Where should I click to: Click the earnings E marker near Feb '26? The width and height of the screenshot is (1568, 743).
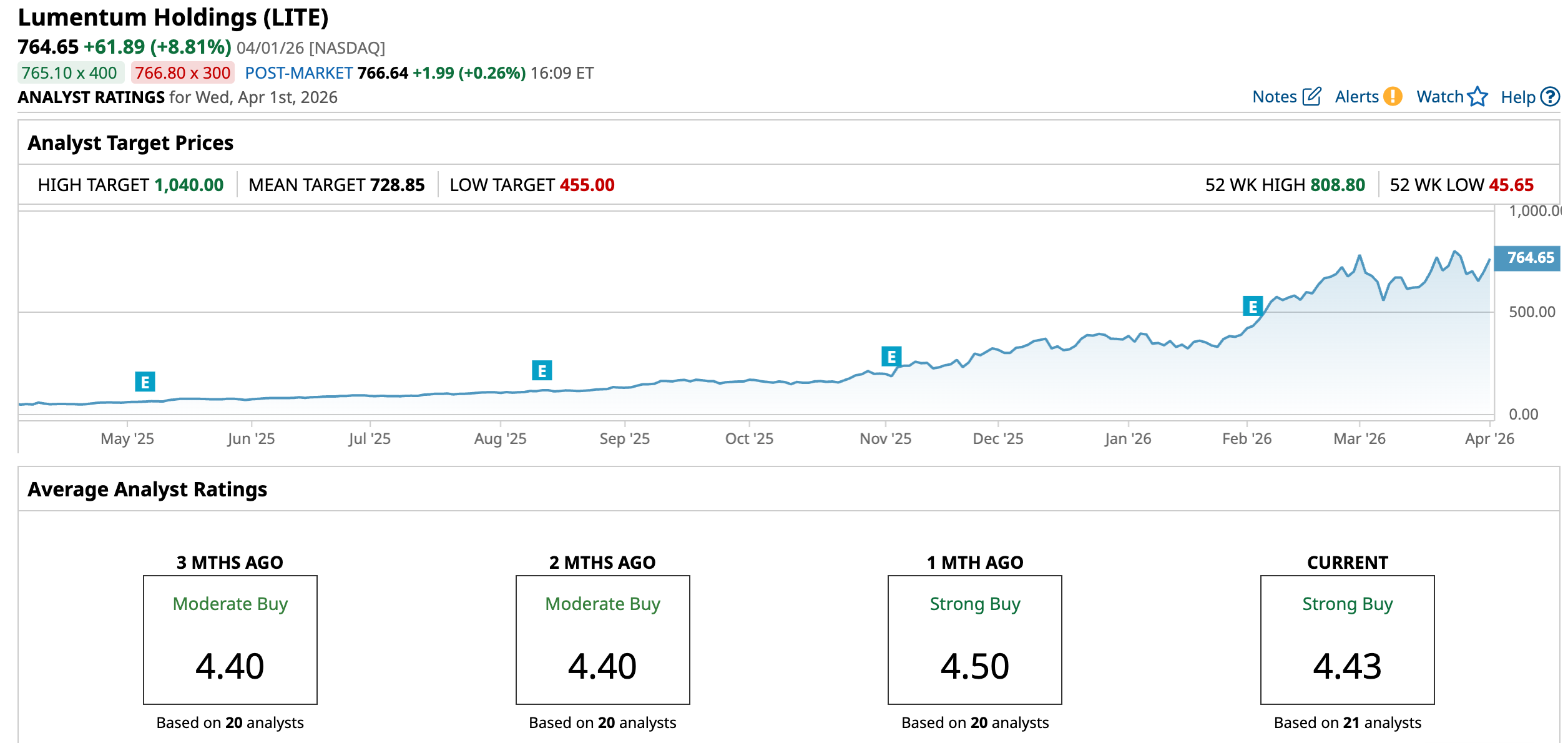[1252, 307]
